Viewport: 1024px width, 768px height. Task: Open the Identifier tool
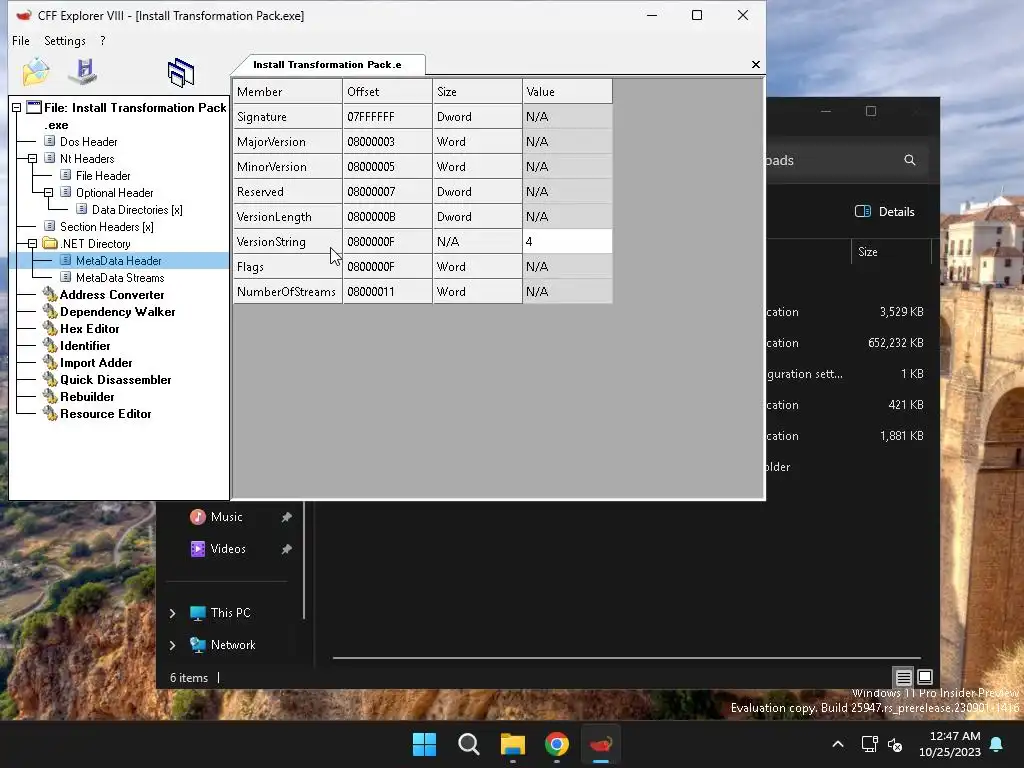tap(85, 345)
